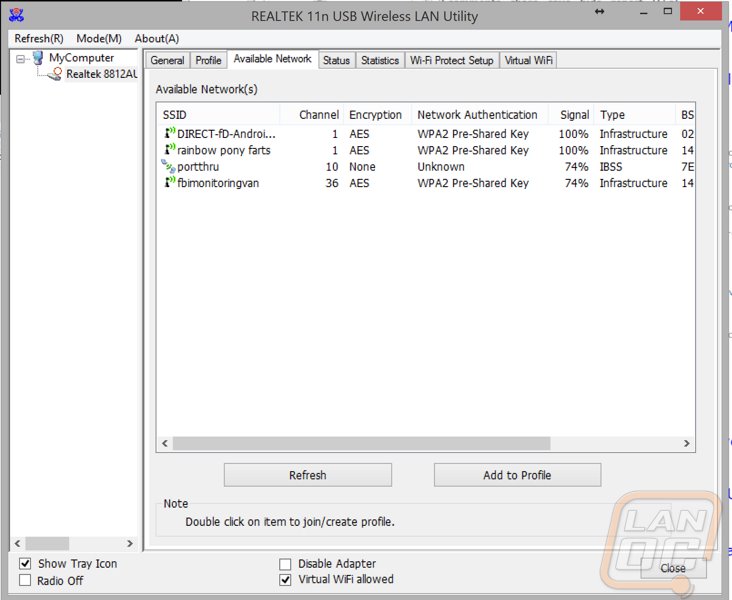The width and height of the screenshot is (732, 600).
Task: Select the portthru network
Action: point(427,166)
